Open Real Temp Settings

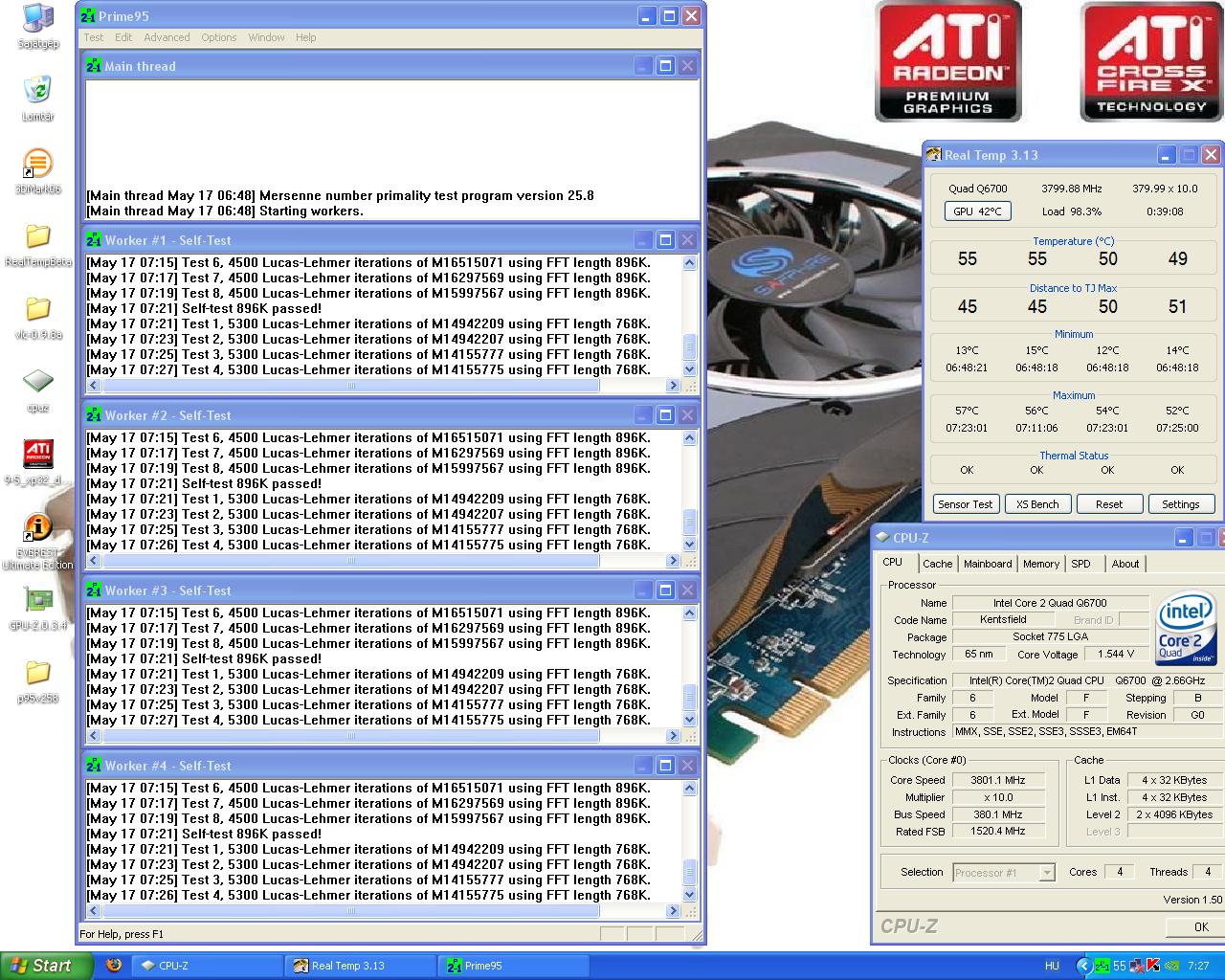click(1180, 504)
